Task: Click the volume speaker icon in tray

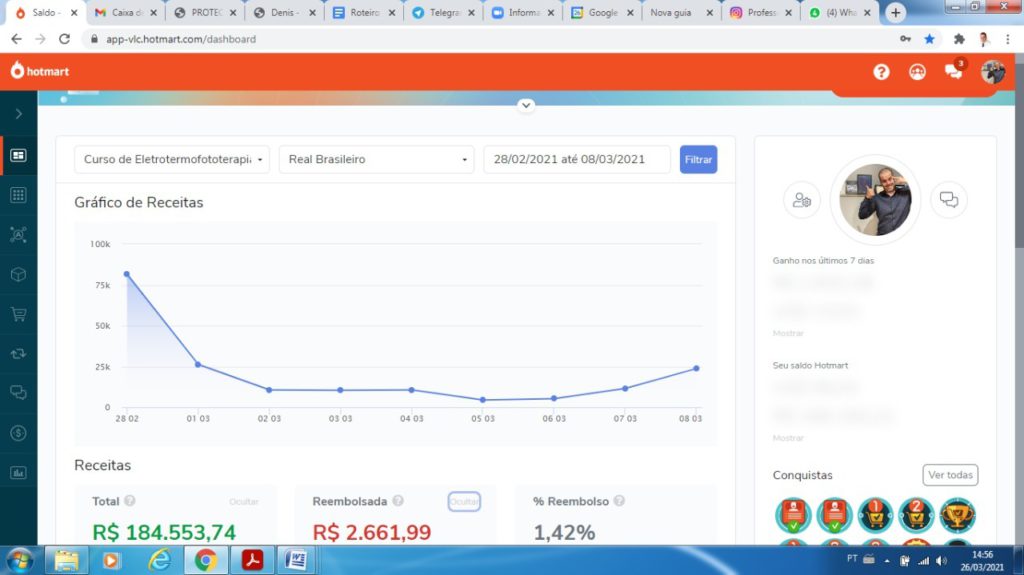Action: point(941,561)
